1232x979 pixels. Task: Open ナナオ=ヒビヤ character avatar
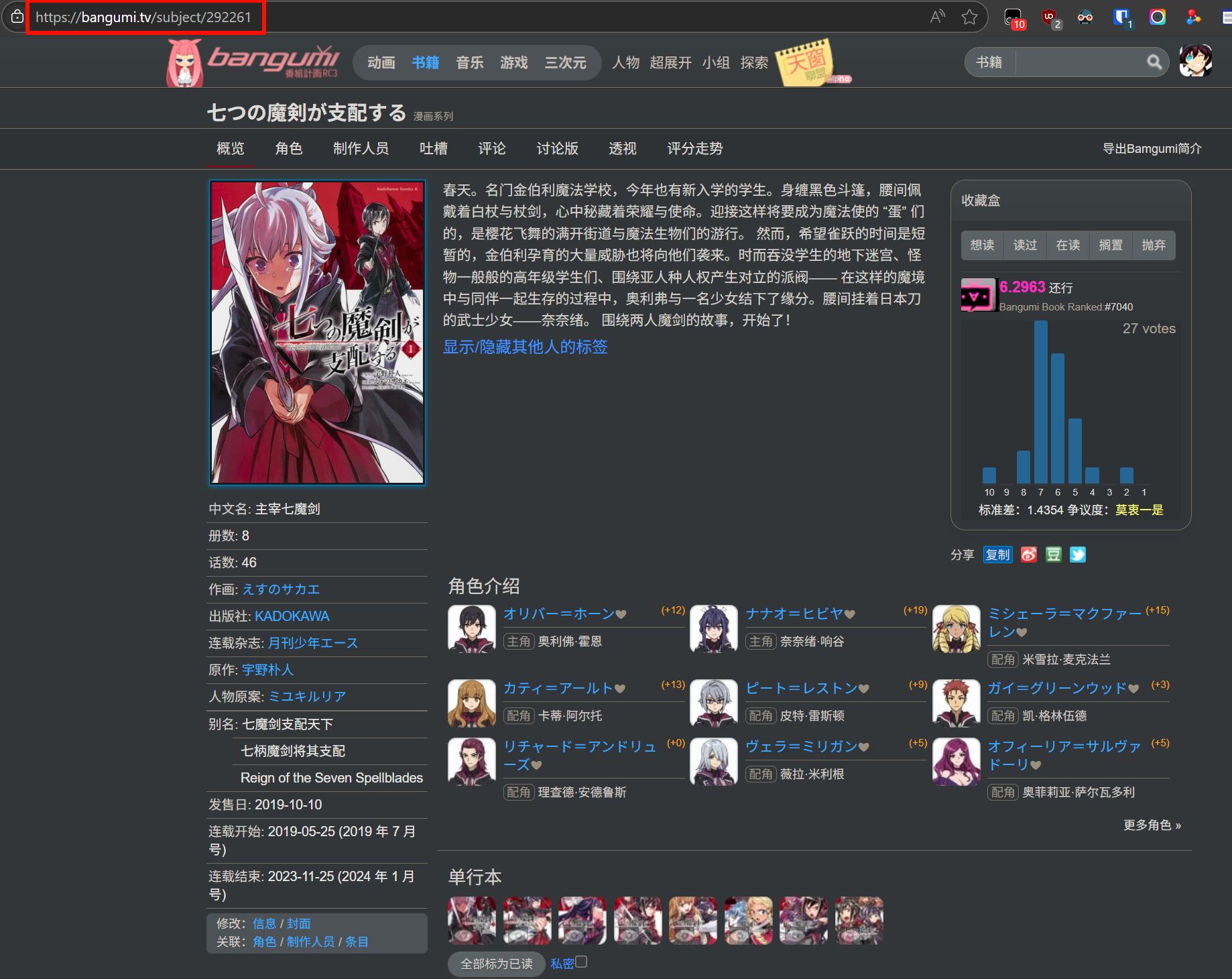pyautogui.click(x=714, y=629)
